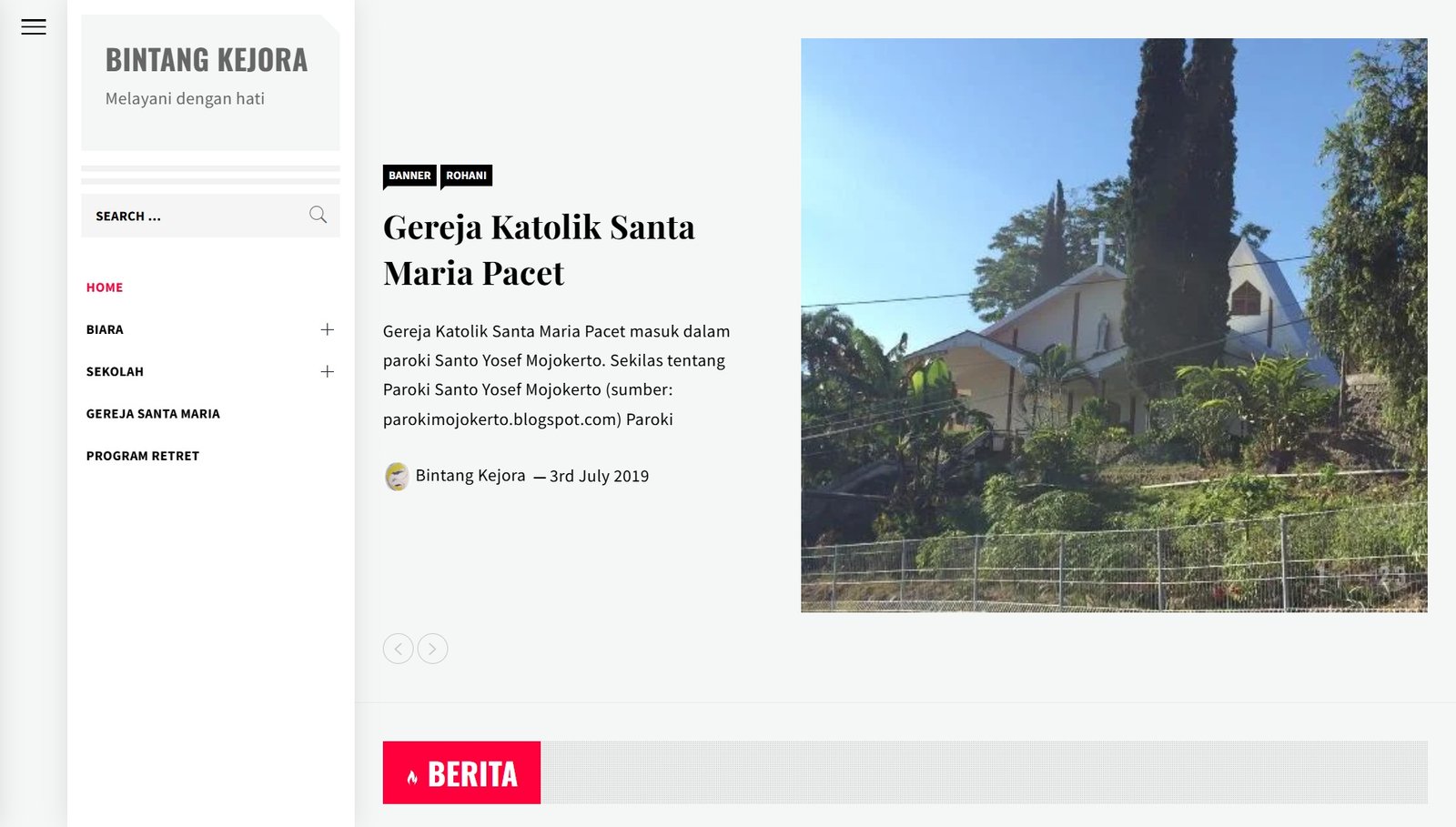Viewport: 1456px width, 827px height.
Task: Click the search magnifier icon
Action: [x=318, y=216]
